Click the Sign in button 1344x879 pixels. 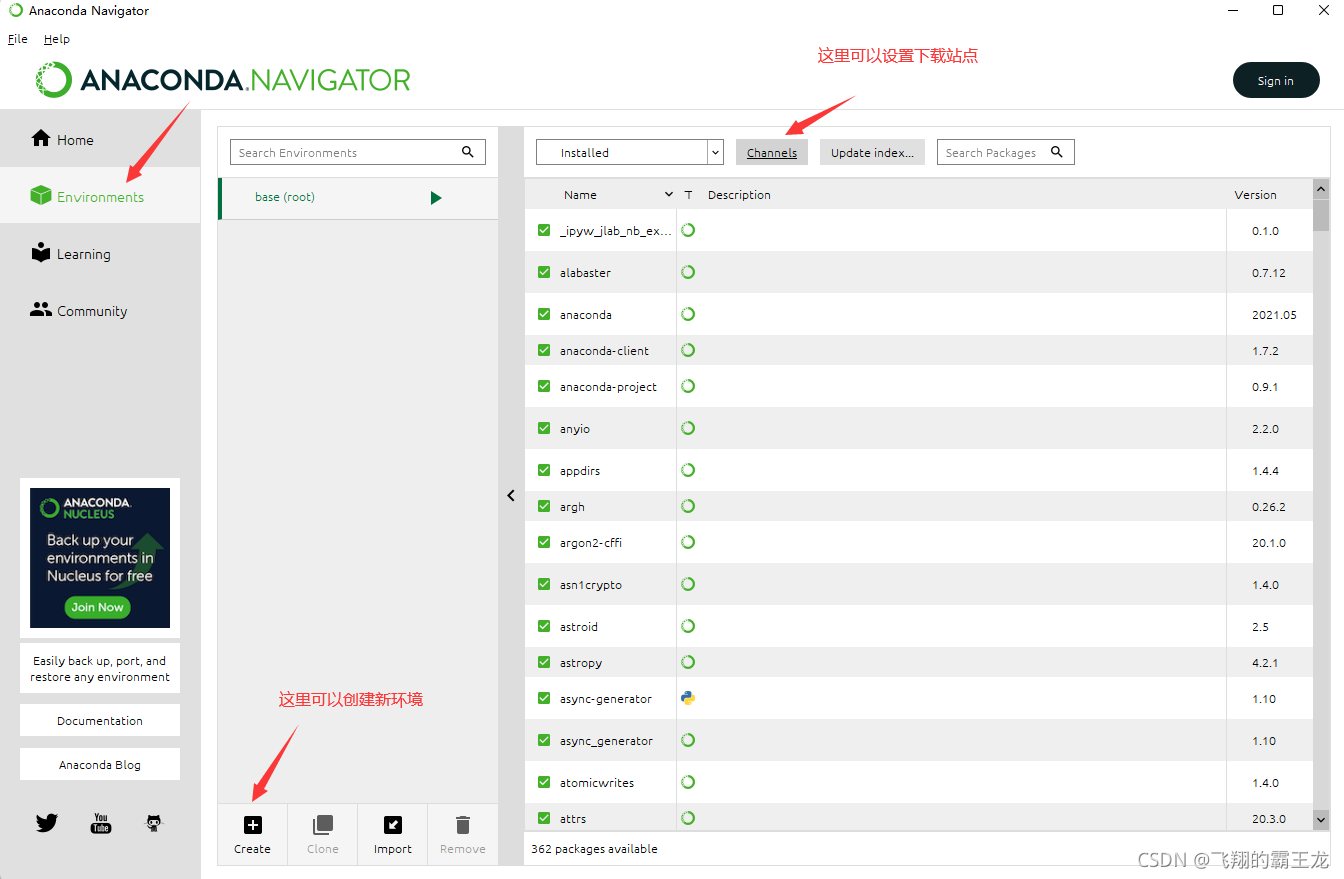point(1276,81)
